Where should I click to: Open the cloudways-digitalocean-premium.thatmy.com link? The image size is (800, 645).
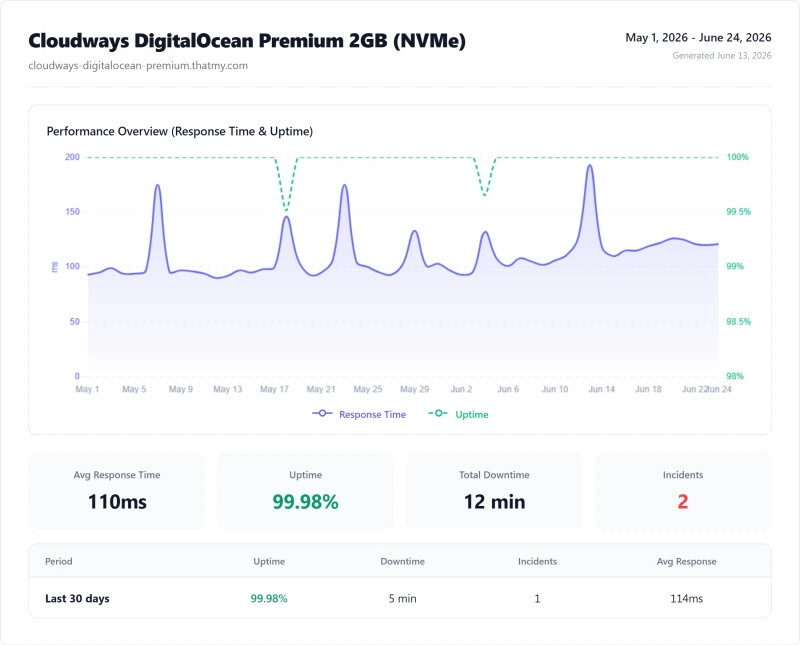[138, 65]
